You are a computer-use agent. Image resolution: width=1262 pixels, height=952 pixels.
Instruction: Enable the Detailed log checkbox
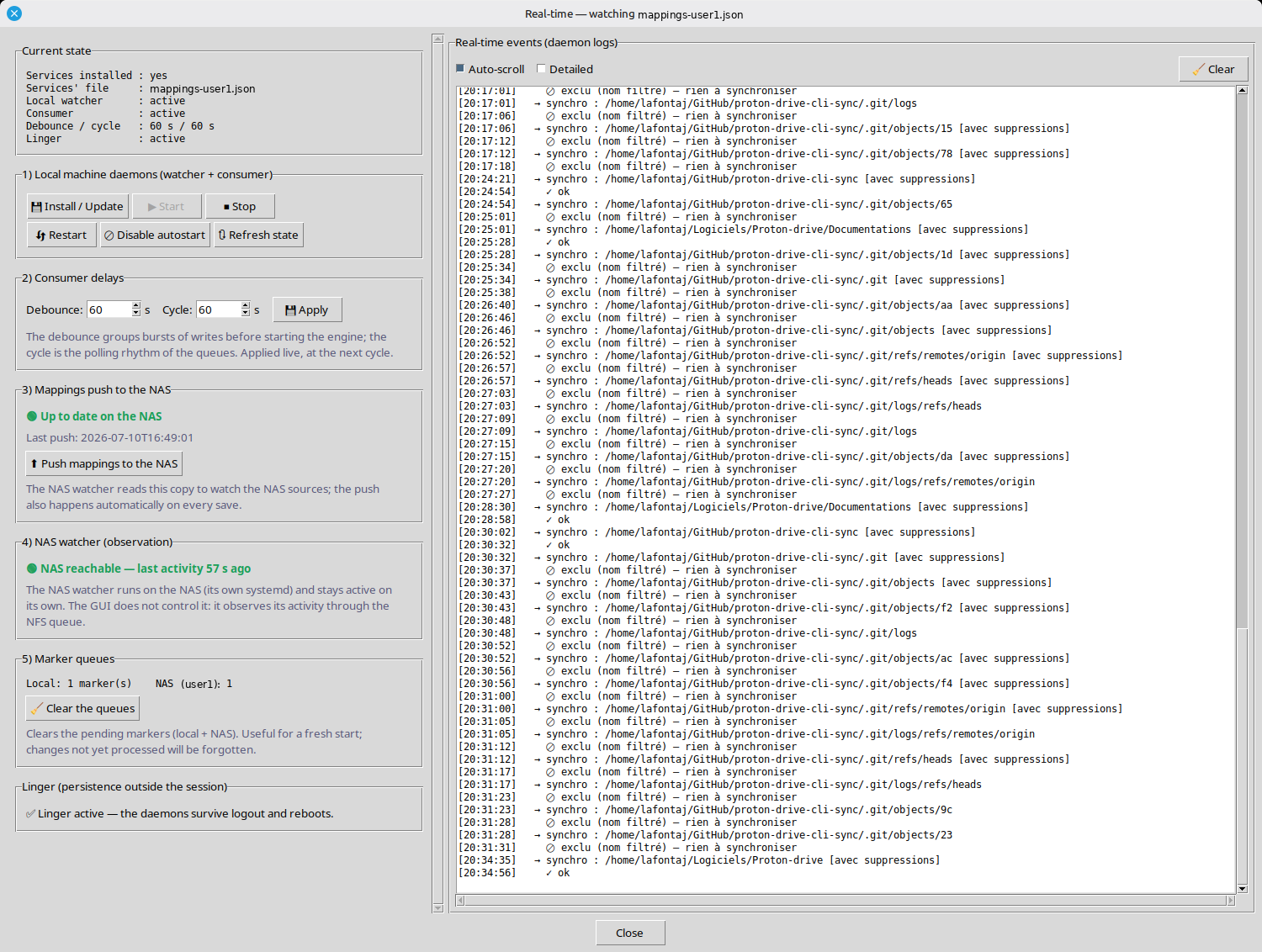pyautogui.click(x=542, y=69)
